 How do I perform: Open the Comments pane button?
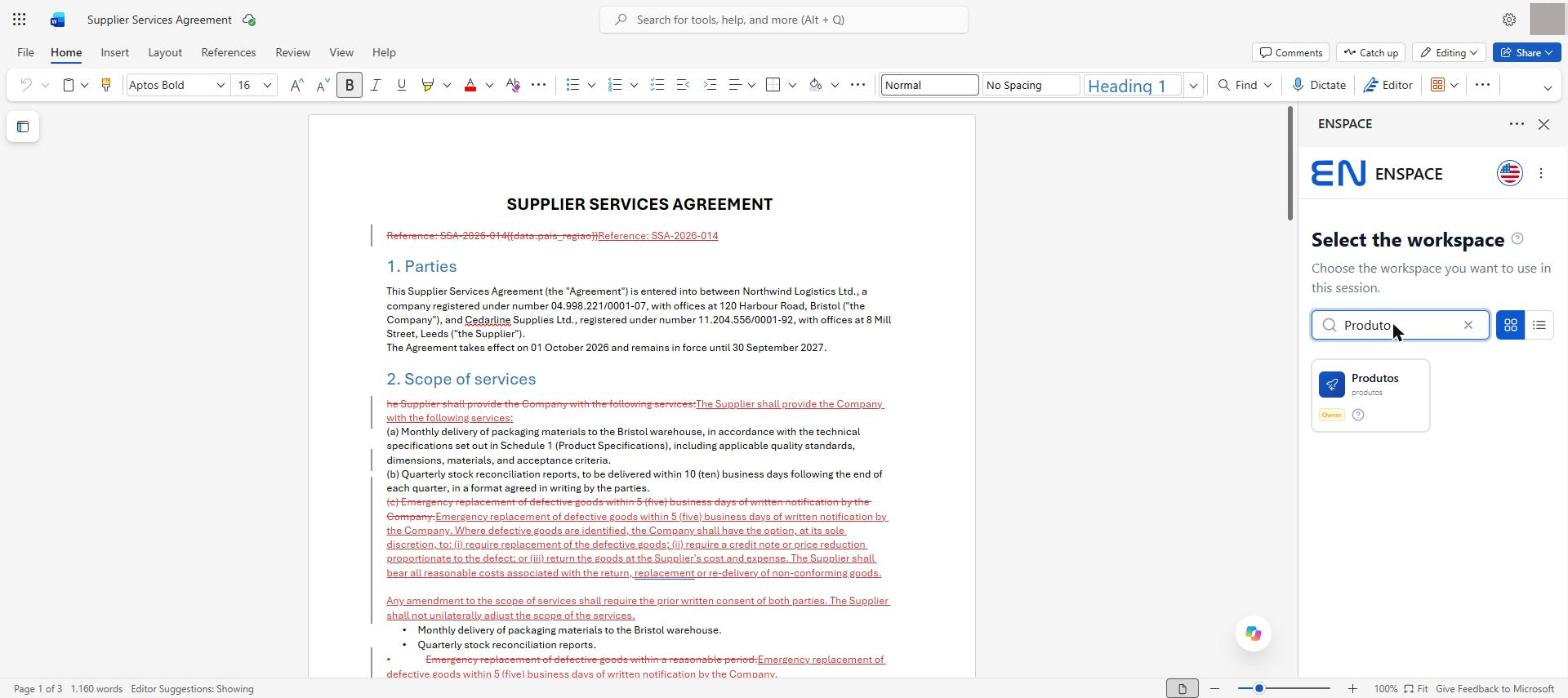1290,52
